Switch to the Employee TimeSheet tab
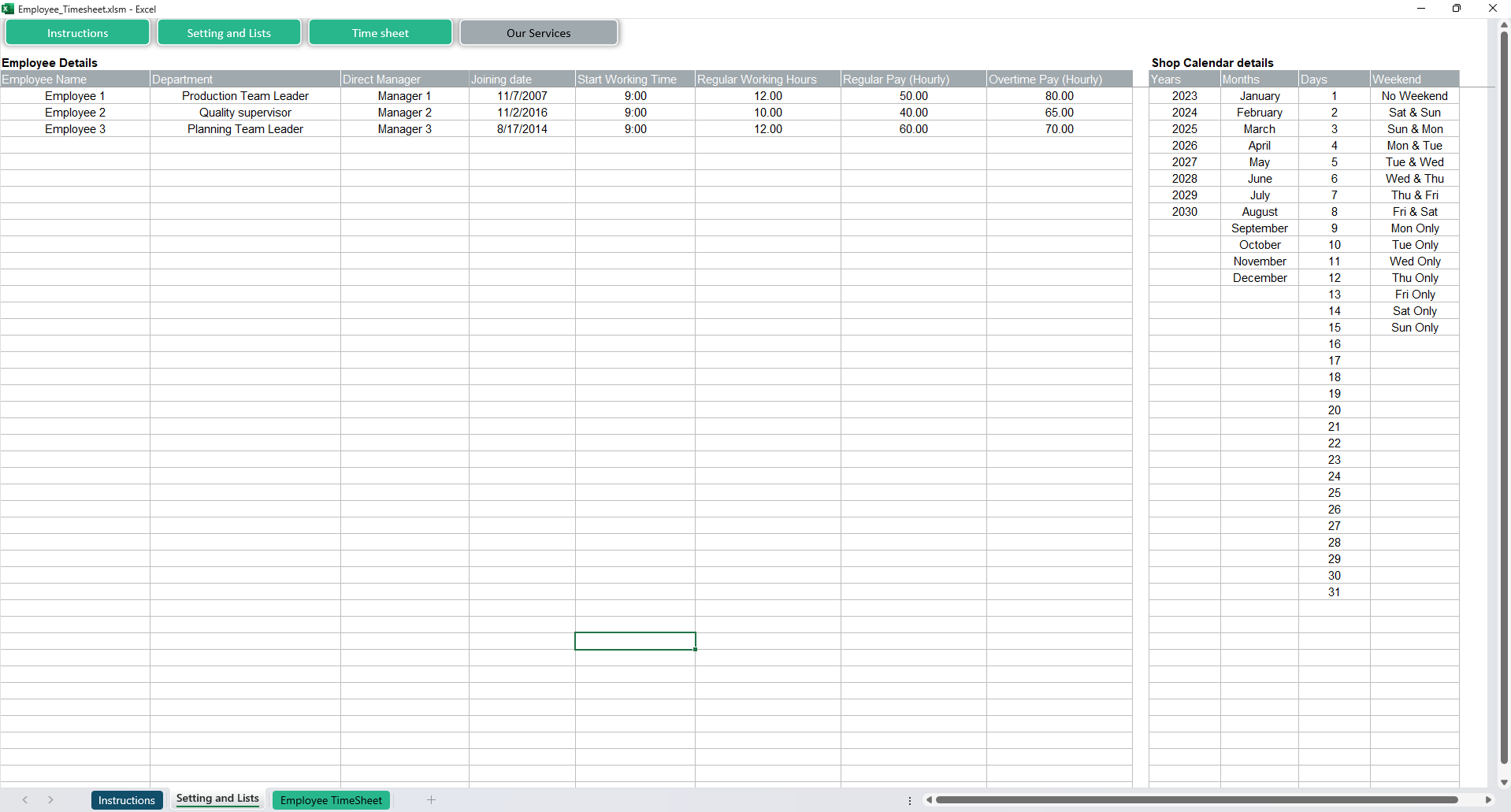The width and height of the screenshot is (1511, 812). tap(331, 800)
